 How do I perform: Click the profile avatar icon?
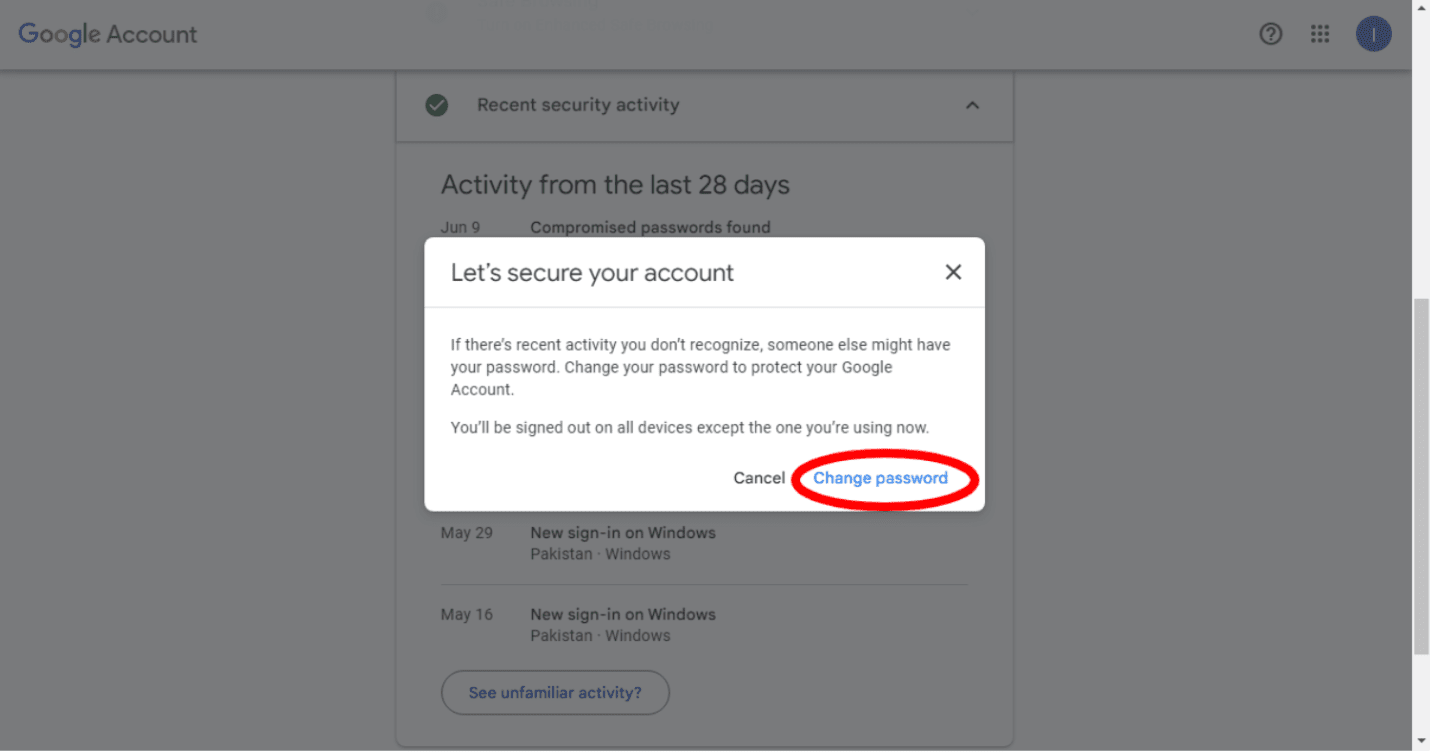(x=1373, y=34)
